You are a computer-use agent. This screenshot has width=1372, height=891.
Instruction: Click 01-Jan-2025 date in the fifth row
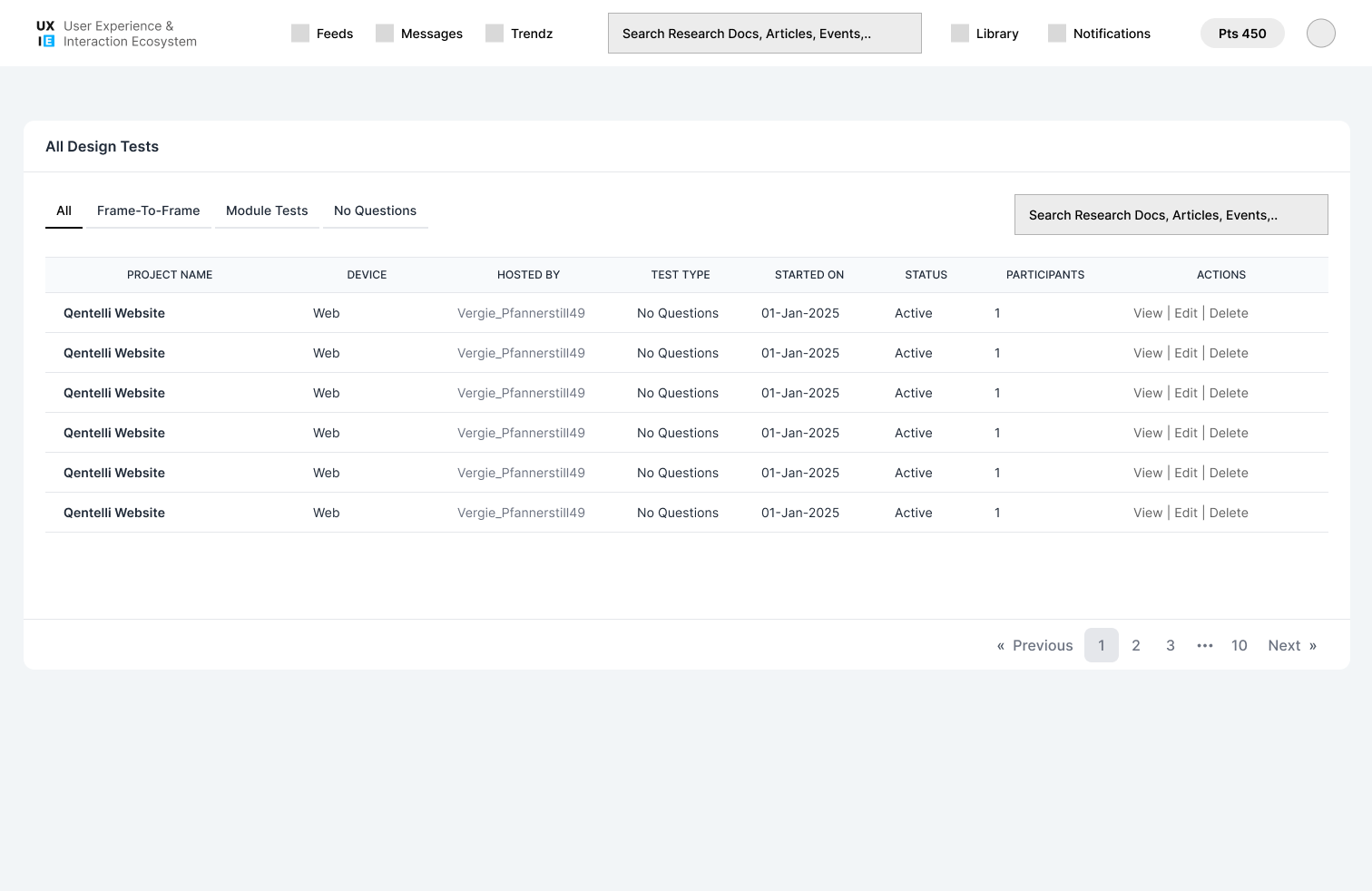(x=800, y=473)
